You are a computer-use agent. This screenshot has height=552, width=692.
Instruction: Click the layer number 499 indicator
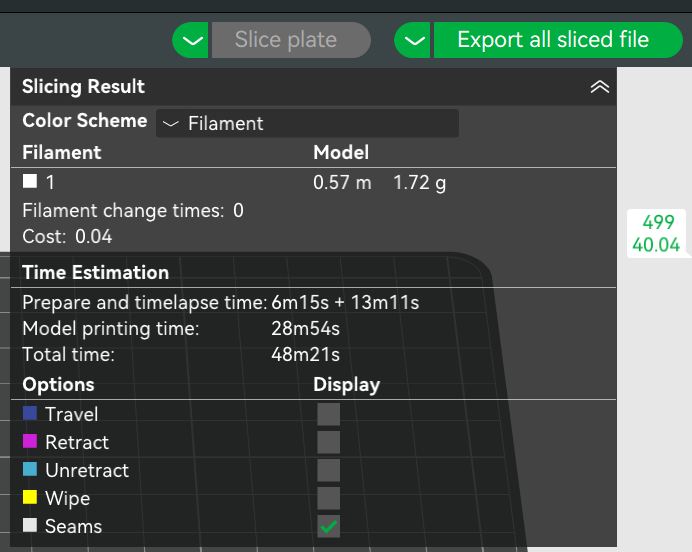click(x=658, y=222)
